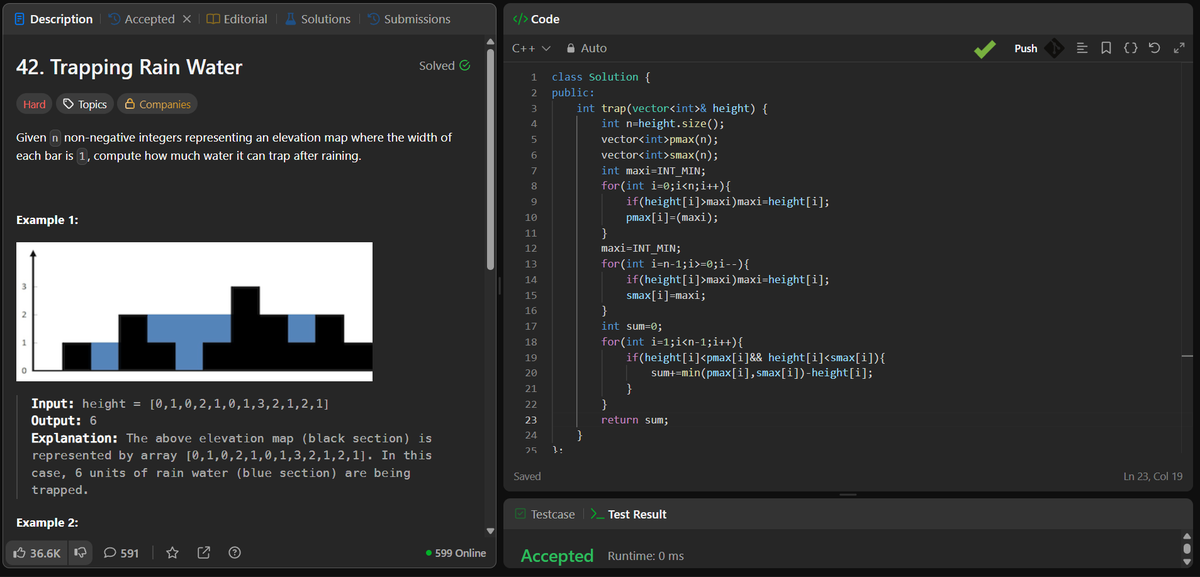The image size is (1200, 577).
Task: Reset code with the undo arrow icon
Action: (1156, 48)
